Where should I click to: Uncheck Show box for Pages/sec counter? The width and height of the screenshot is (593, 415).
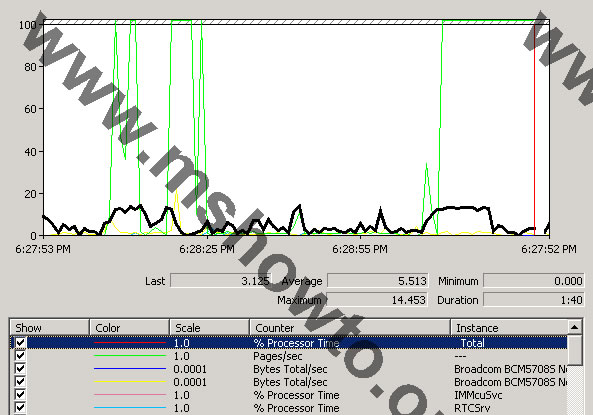coord(20,356)
